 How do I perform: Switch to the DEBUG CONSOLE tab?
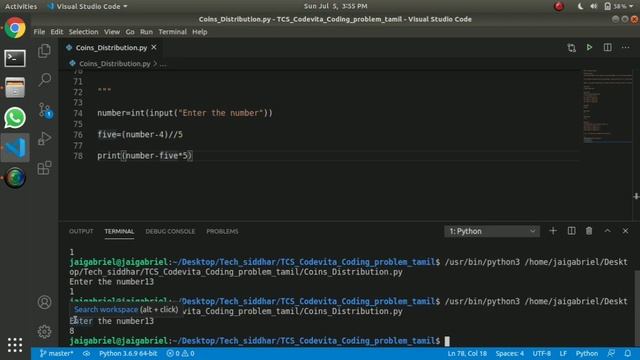click(170, 231)
